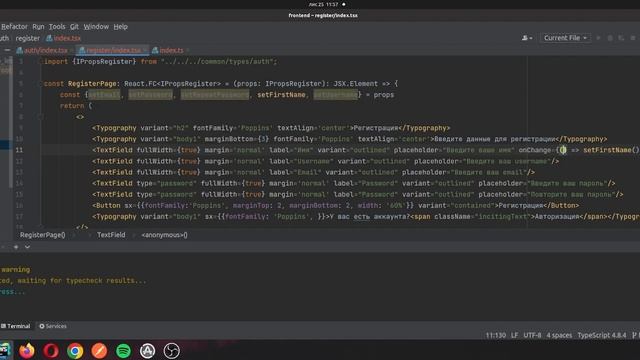The height and width of the screenshot is (360, 640).
Task: Click the 'warning' text in terminal output
Action: click(16, 270)
